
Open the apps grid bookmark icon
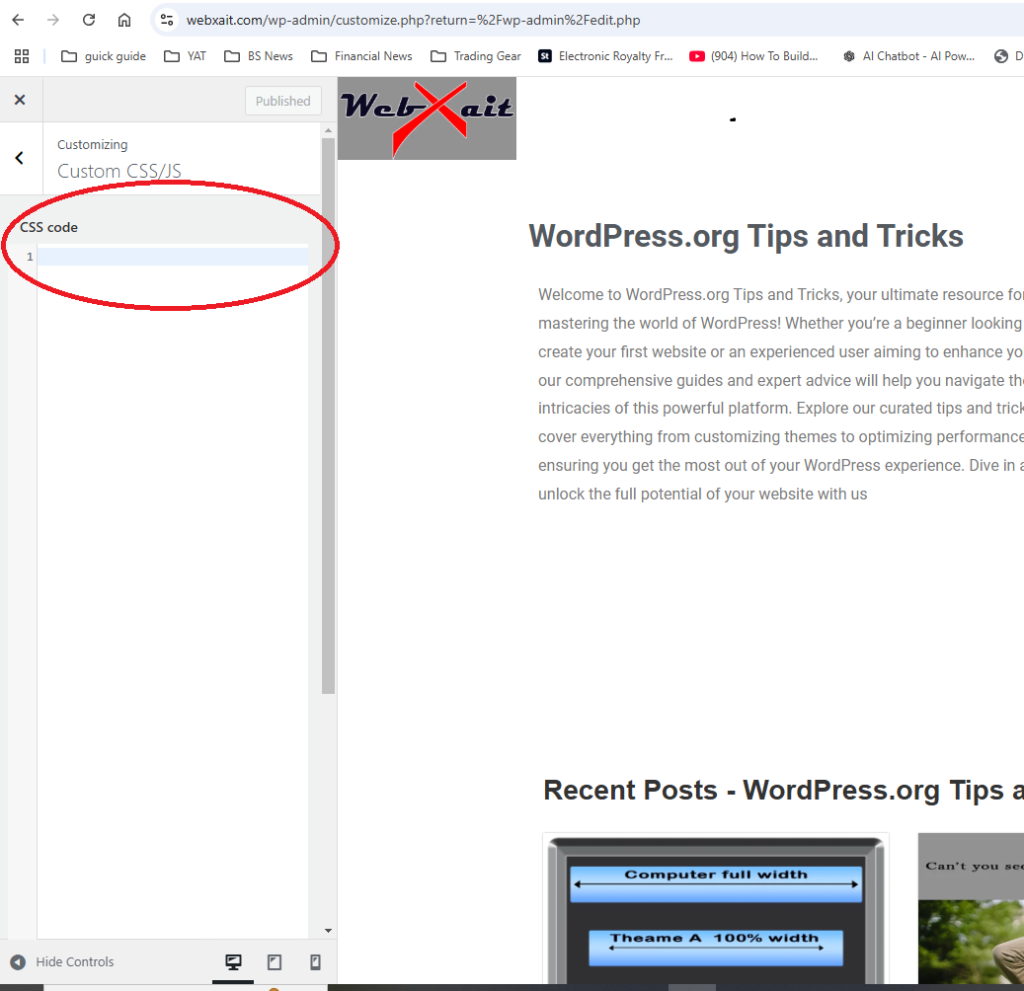[x=22, y=56]
